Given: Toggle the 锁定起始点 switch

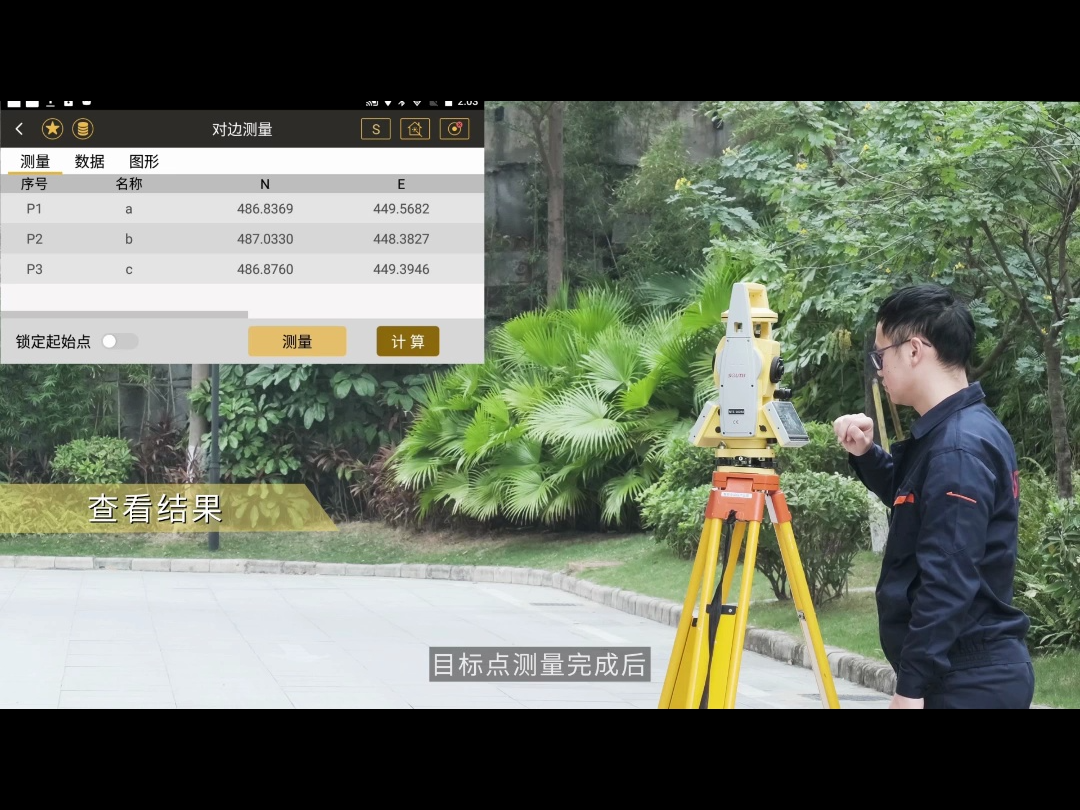Looking at the screenshot, I should coord(120,341).
